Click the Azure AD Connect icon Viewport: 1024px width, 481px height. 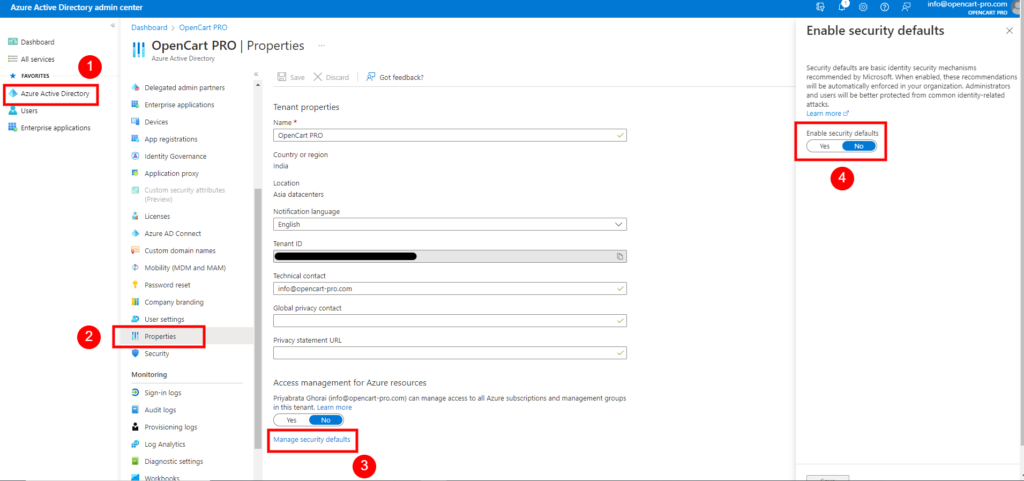click(x=136, y=233)
